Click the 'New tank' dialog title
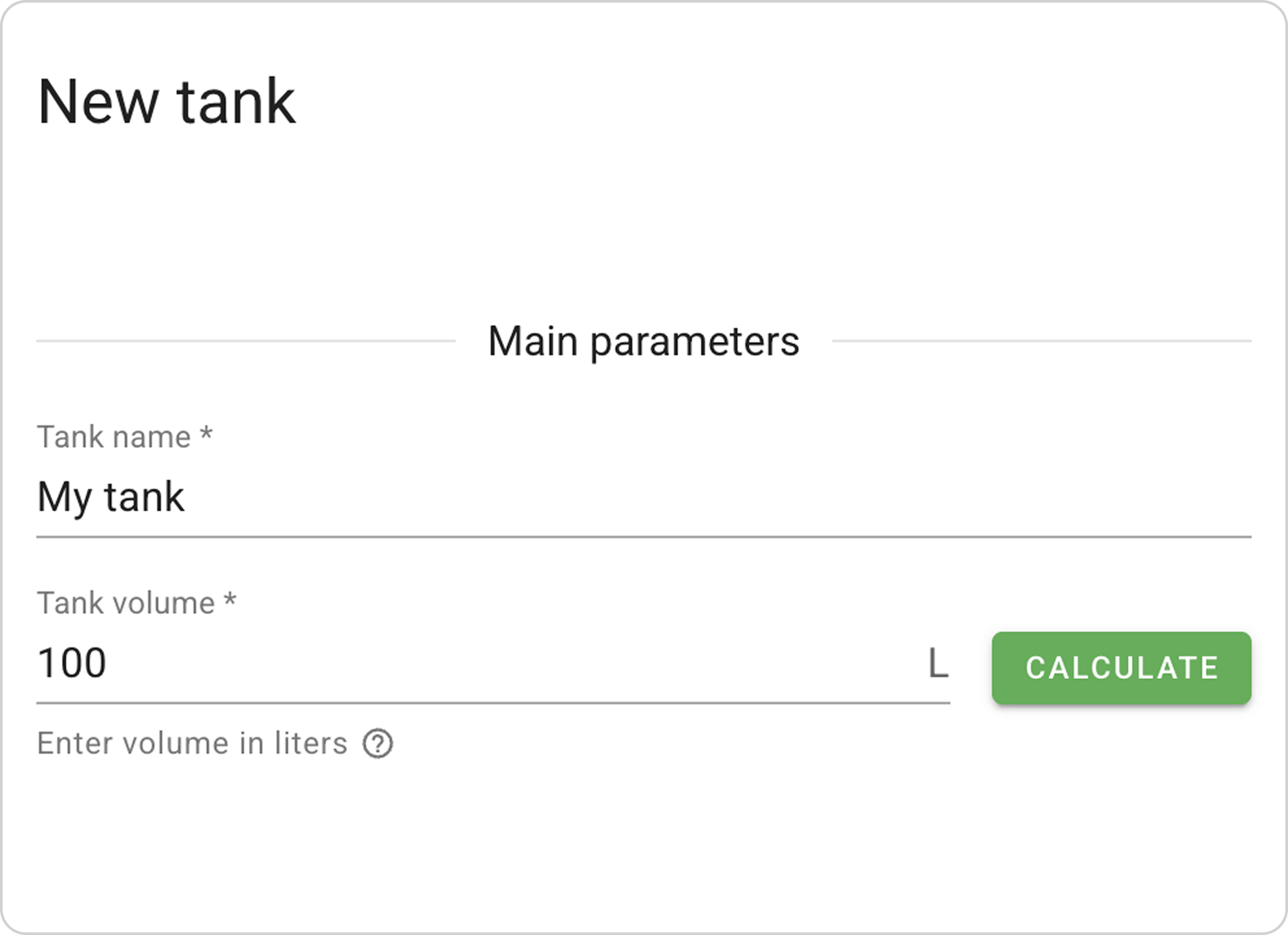1288x935 pixels. 167,102
